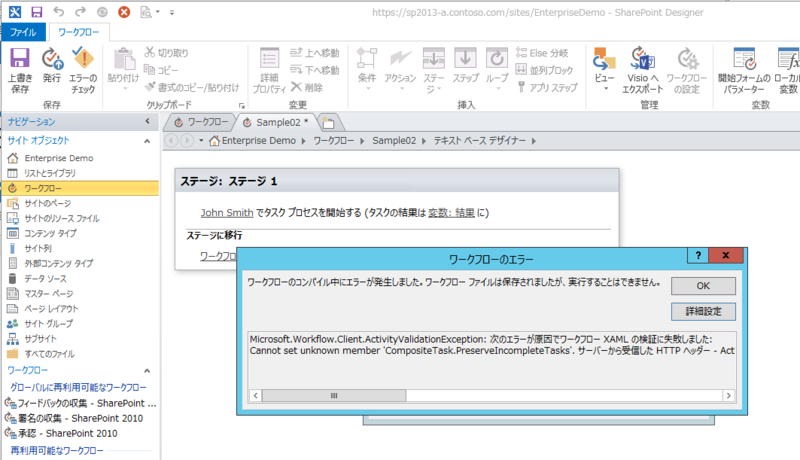Click the help ? button in dialog
The width and height of the screenshot is (800, 460).
698,255
